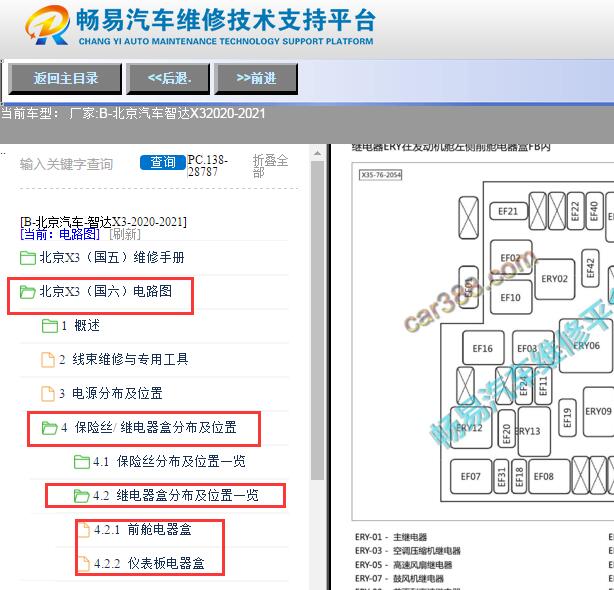Select 北京X3（国五）维修手册 tree entry
The image size is (614, 590).
click(112, 258)
